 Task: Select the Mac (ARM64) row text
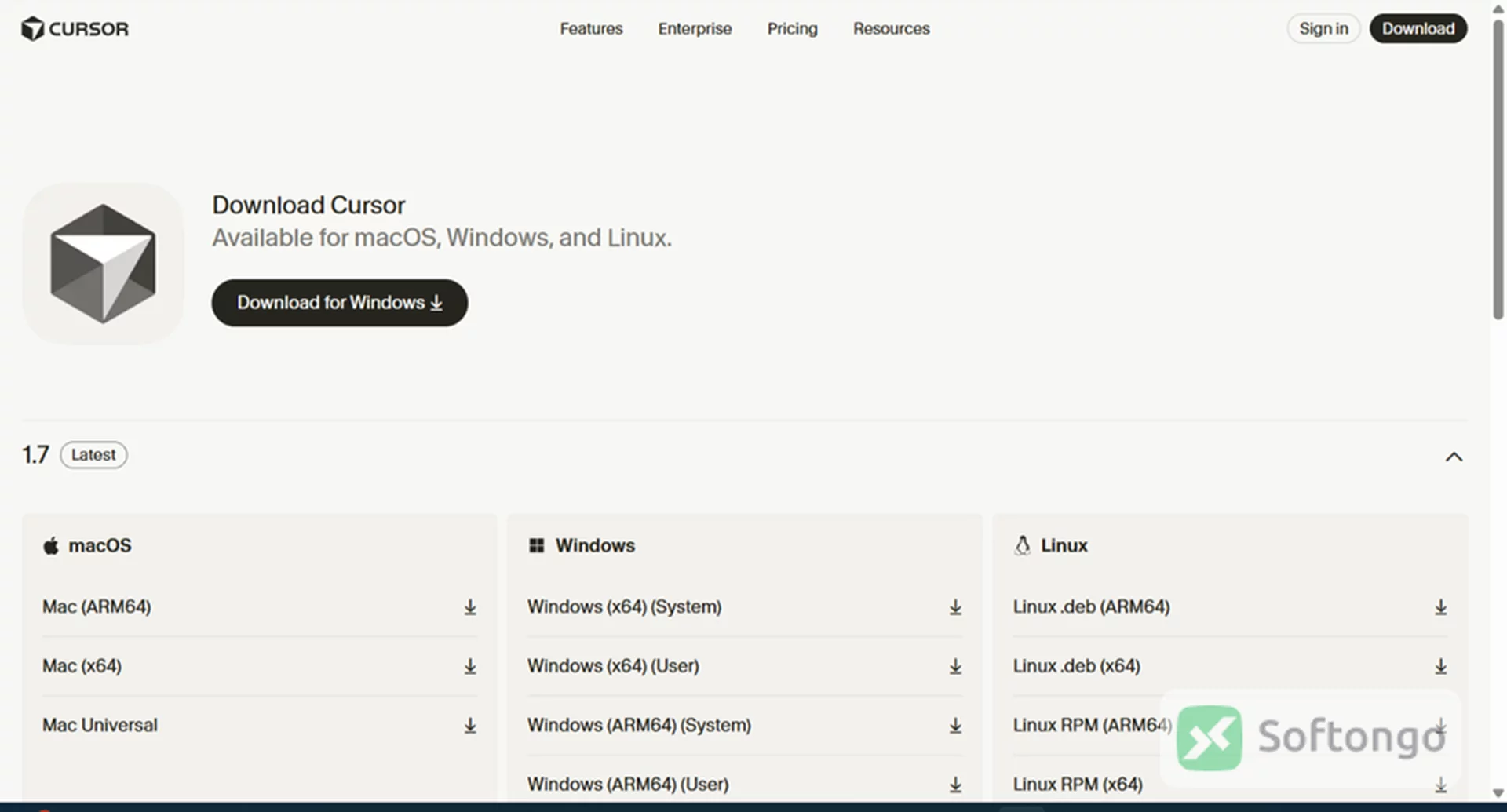tap(97, 607)
